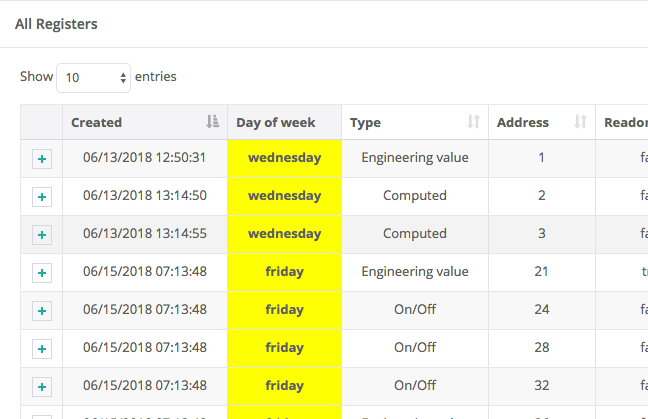Screen dimensions: 648x419
Task: Expand the row with address 21
Action: tap(42, 273)
